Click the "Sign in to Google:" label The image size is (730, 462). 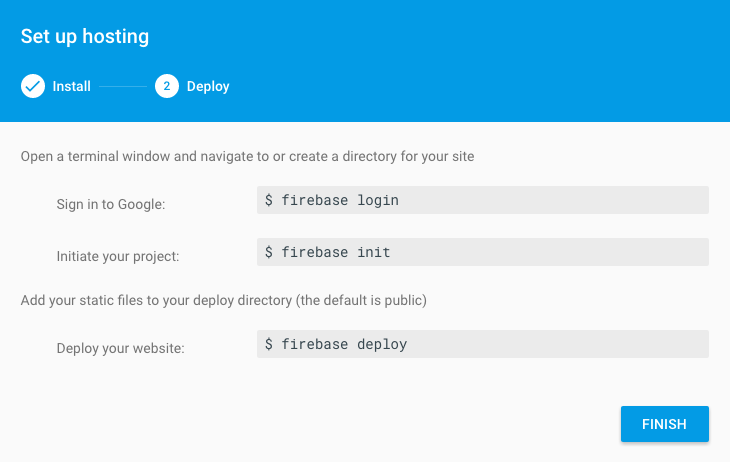pos(111,204)
